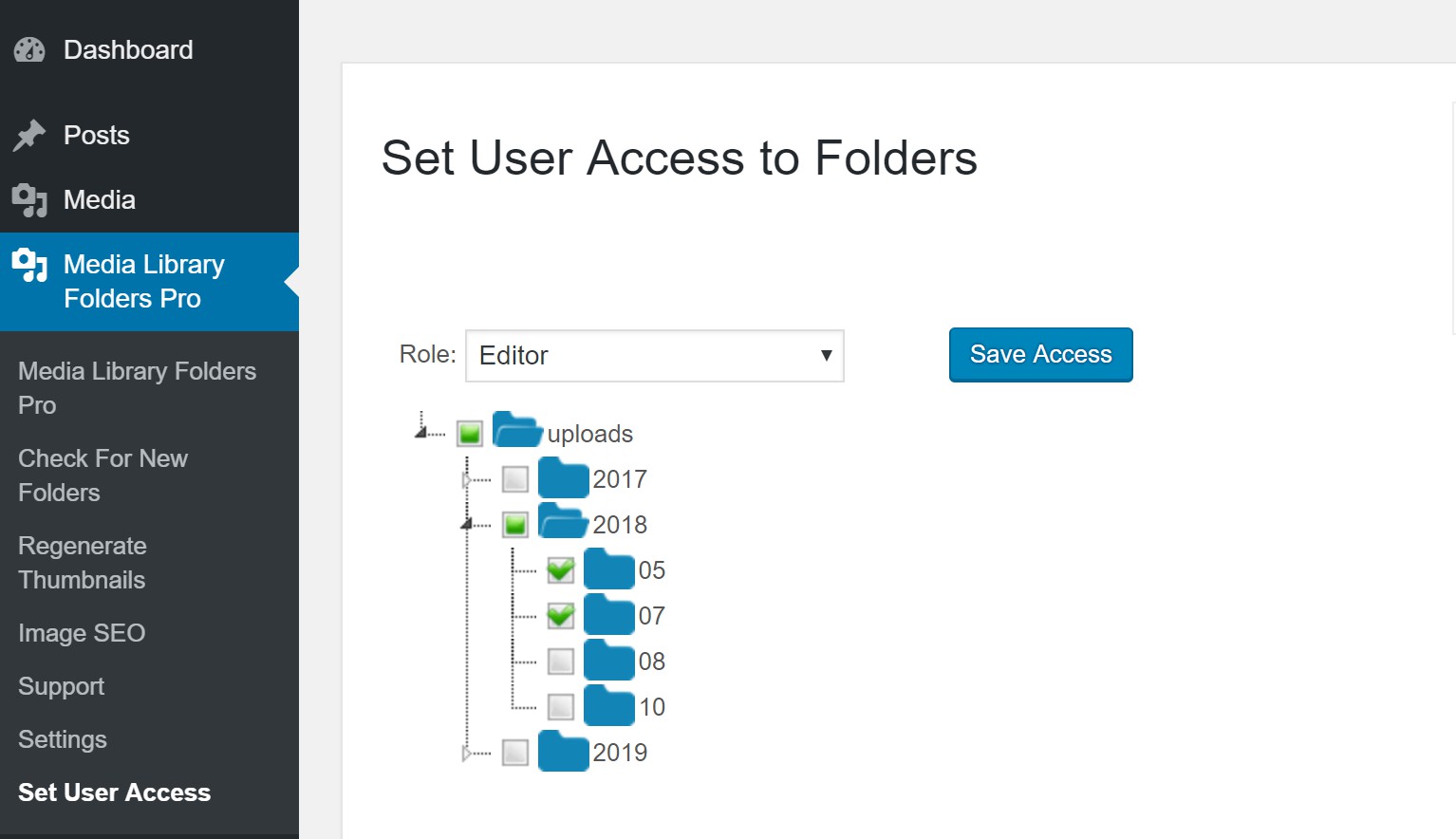Click the 05 folder icon
The width and height of the screenshot is (1456, 839).
(608, 568)
